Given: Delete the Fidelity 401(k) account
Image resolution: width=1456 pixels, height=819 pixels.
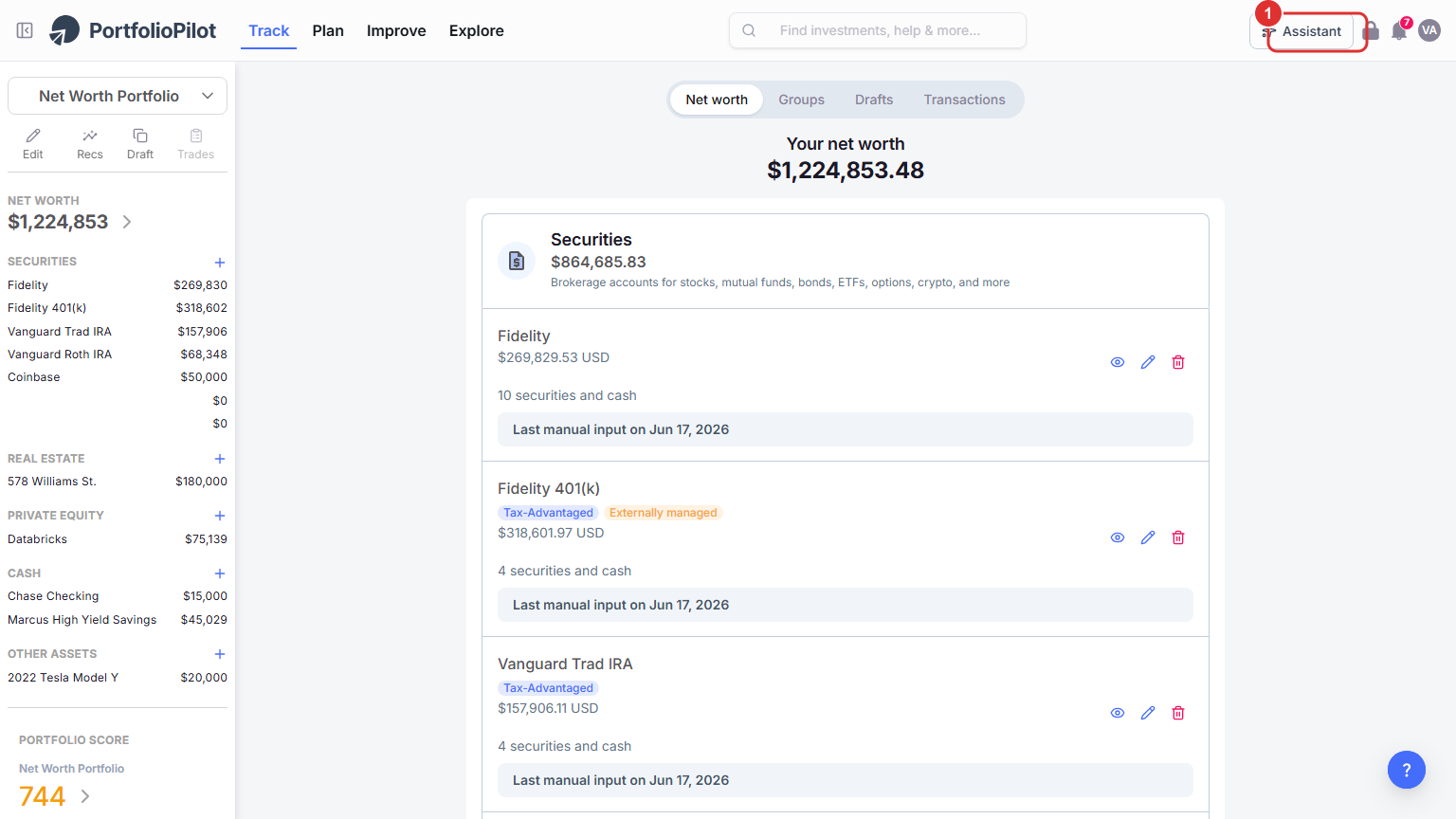Looking at the screenshot, I should [x=1178, y=537].
